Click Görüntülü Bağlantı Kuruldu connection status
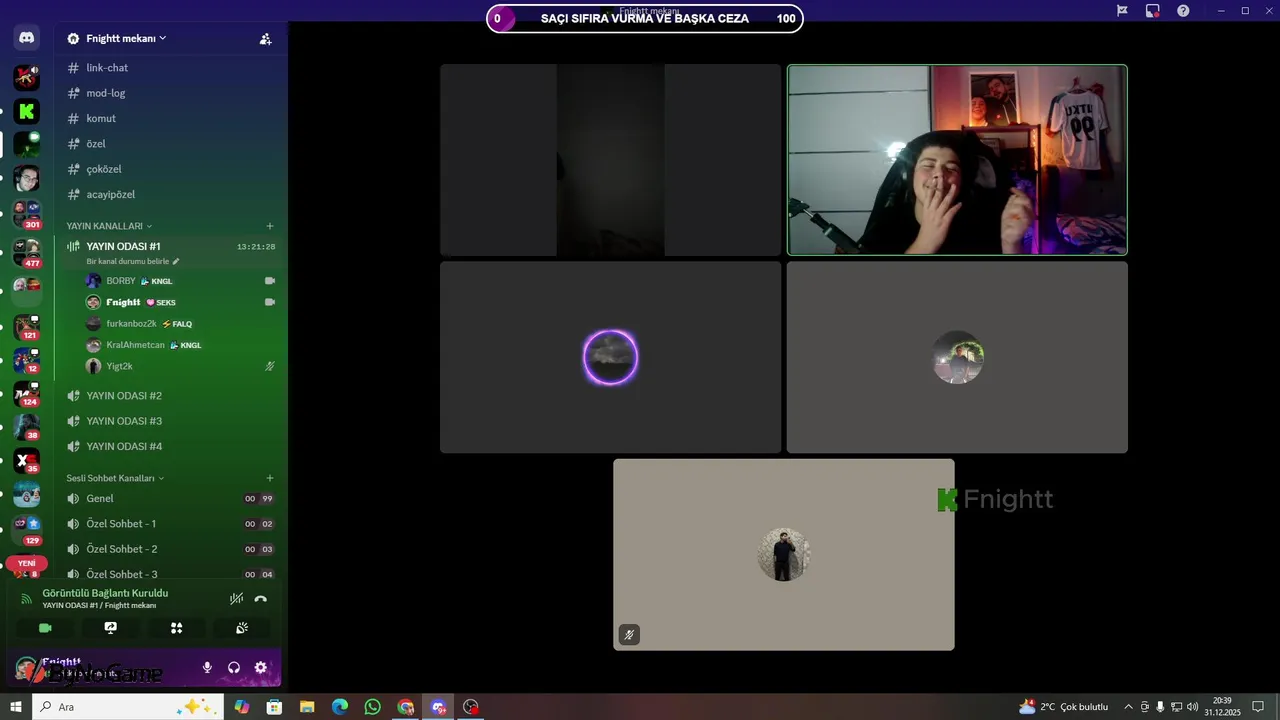1280x720 pixels. (105, 593)
